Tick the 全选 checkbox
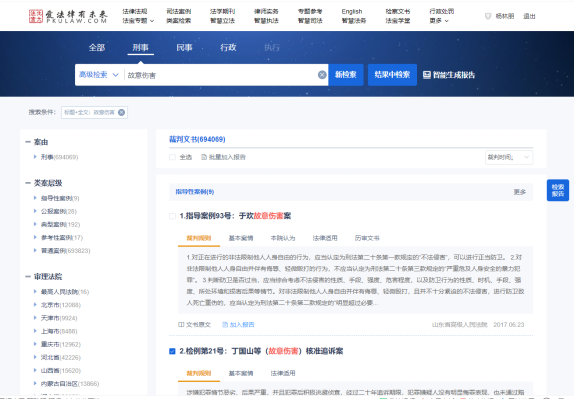The width and height of the screenshot is (574, 399). (172, 157)
